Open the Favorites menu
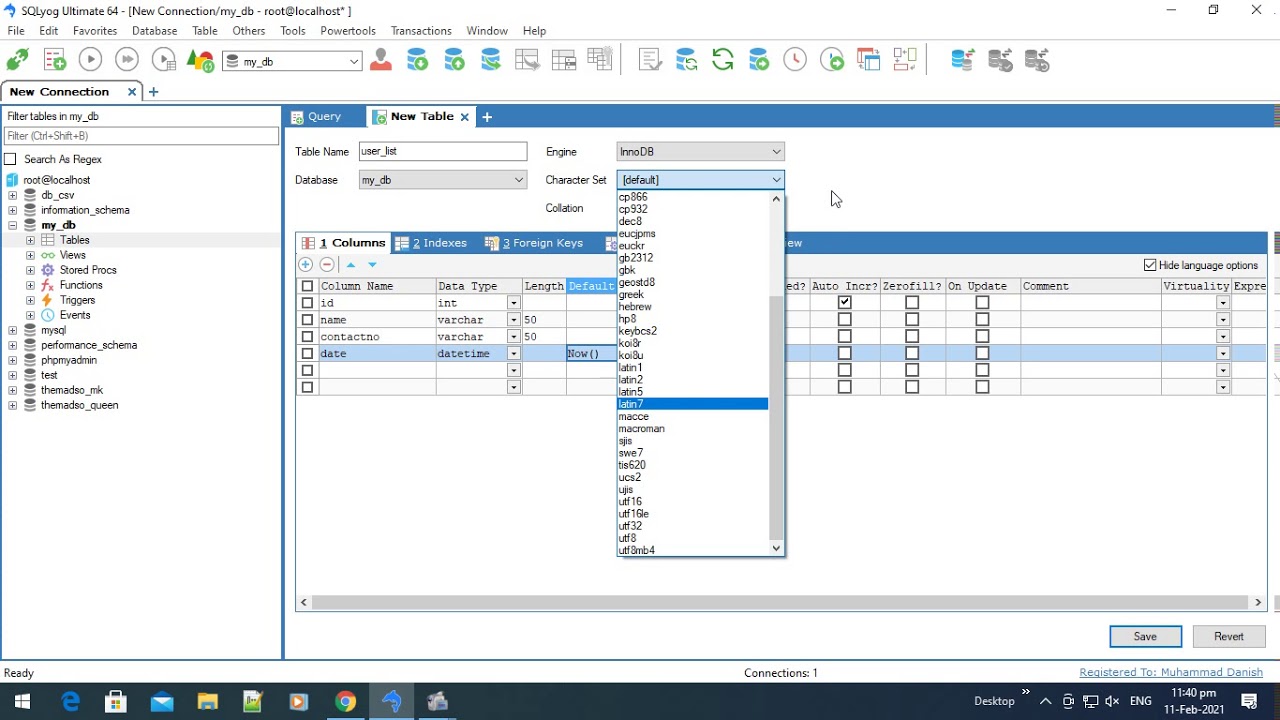The width and height of the screenshot is (1280, 720). click(x=95, y=31)
